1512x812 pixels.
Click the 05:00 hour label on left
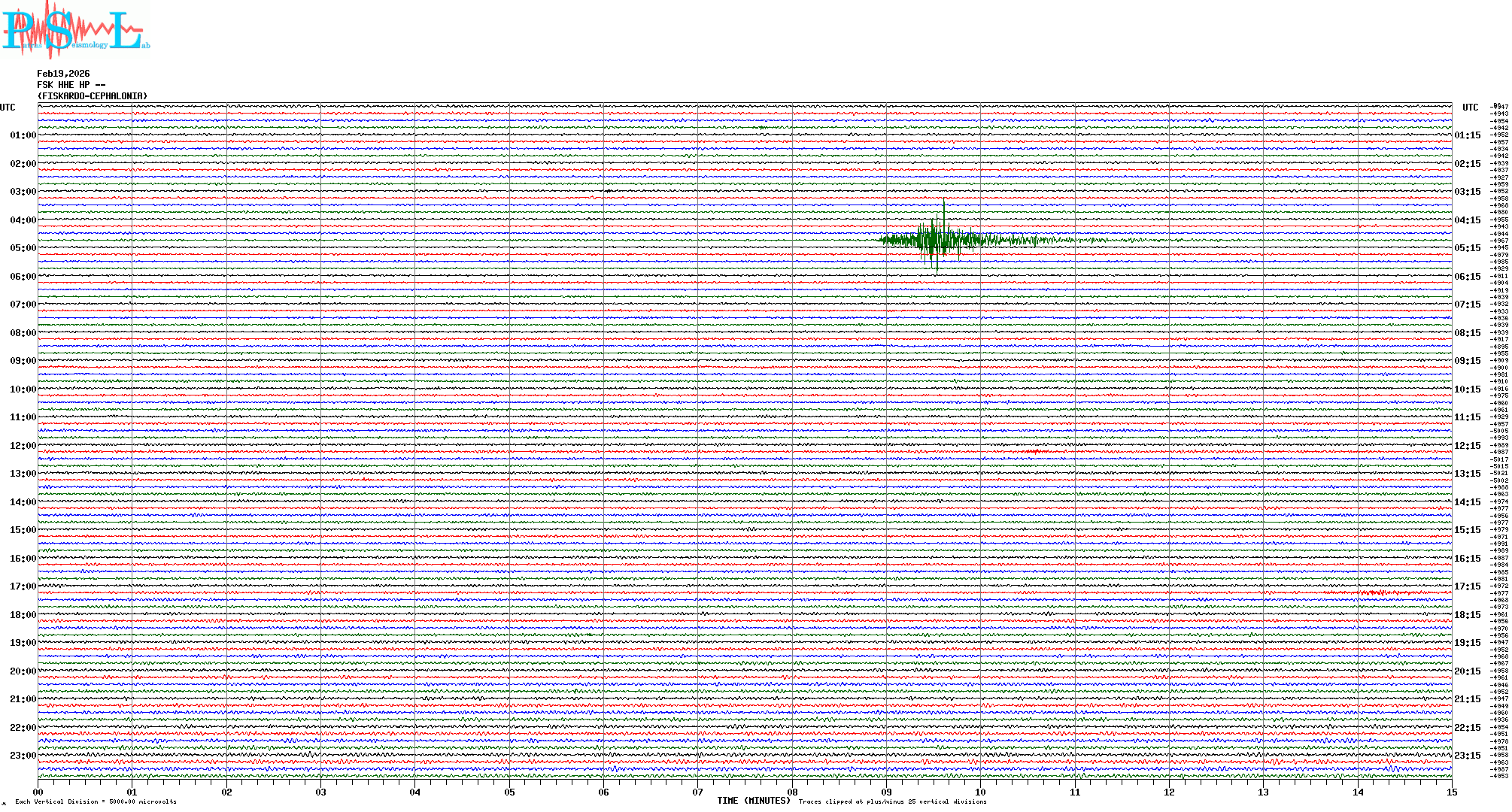(x=23, y=248)
